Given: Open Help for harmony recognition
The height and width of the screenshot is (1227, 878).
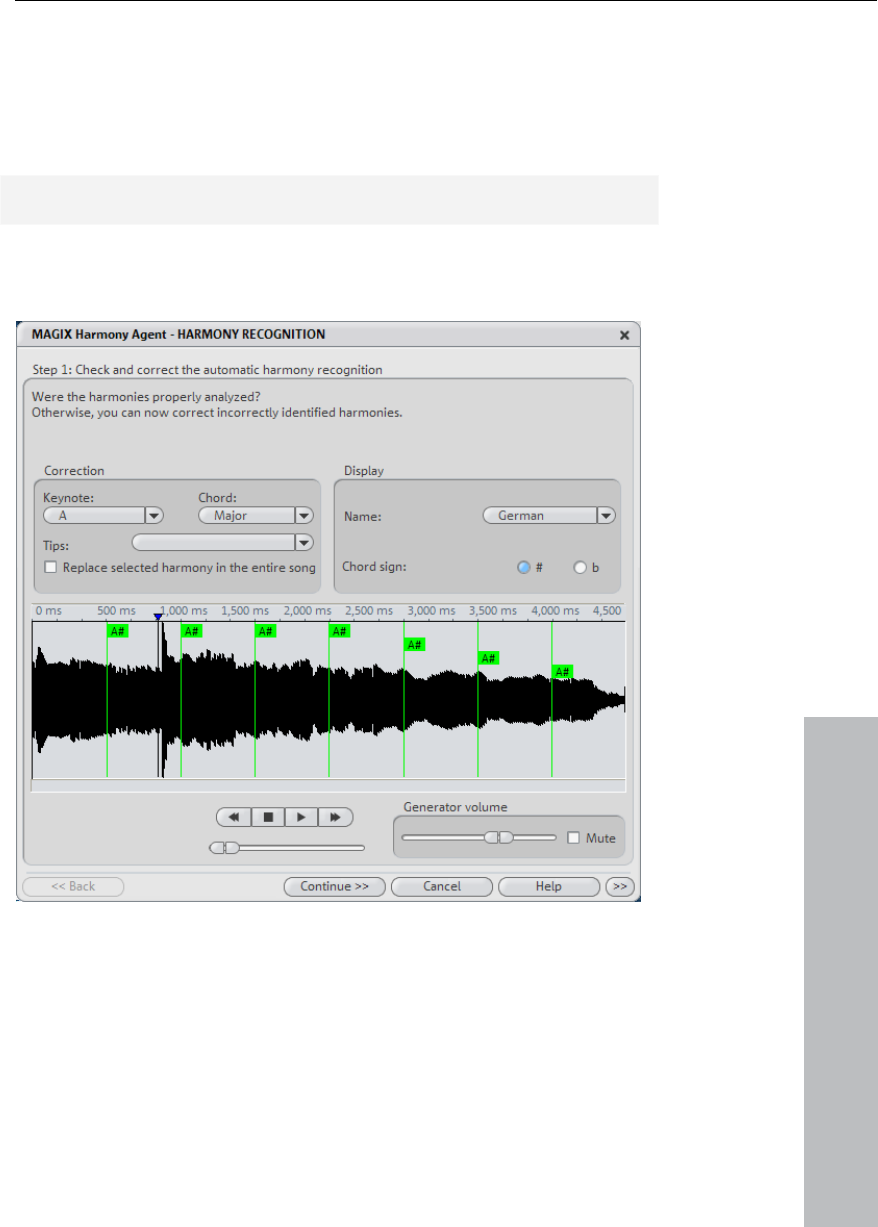Looking at the screenshot, I should coord(548,886).
